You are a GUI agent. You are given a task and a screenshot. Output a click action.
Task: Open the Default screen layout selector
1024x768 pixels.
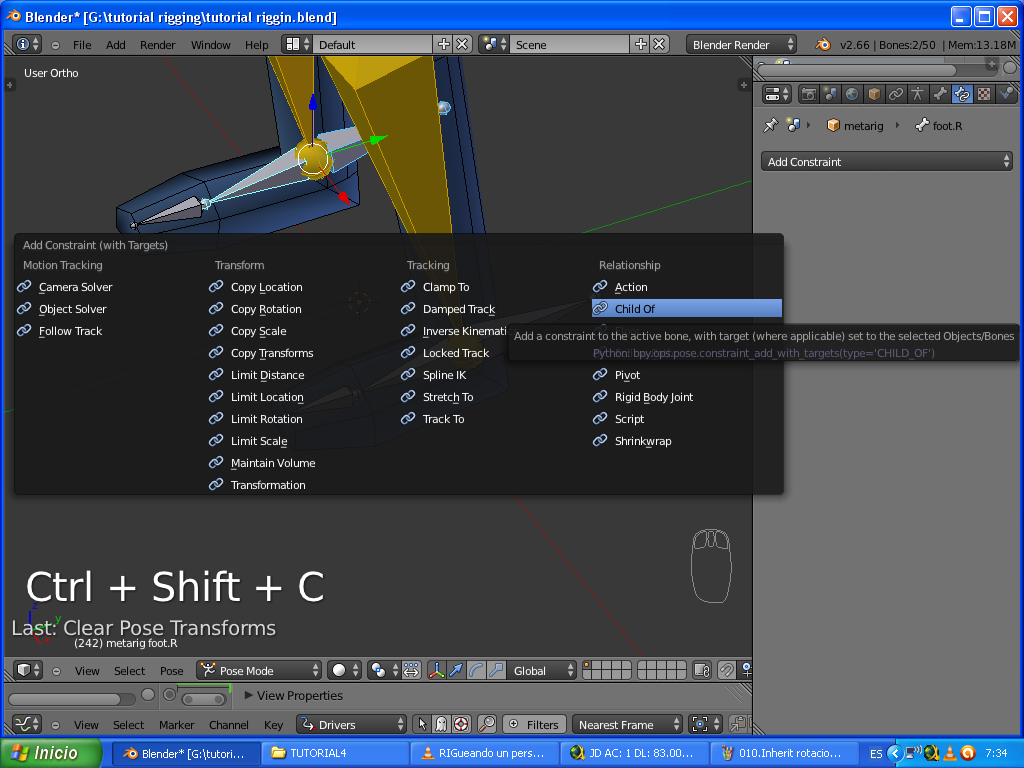tap(297, 44)
